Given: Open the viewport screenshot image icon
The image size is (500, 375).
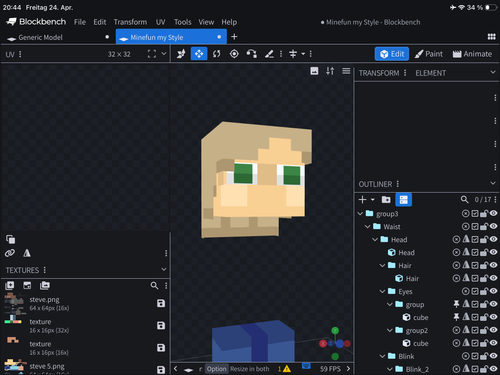Looking at the screenshot, I should coord(314,71).
